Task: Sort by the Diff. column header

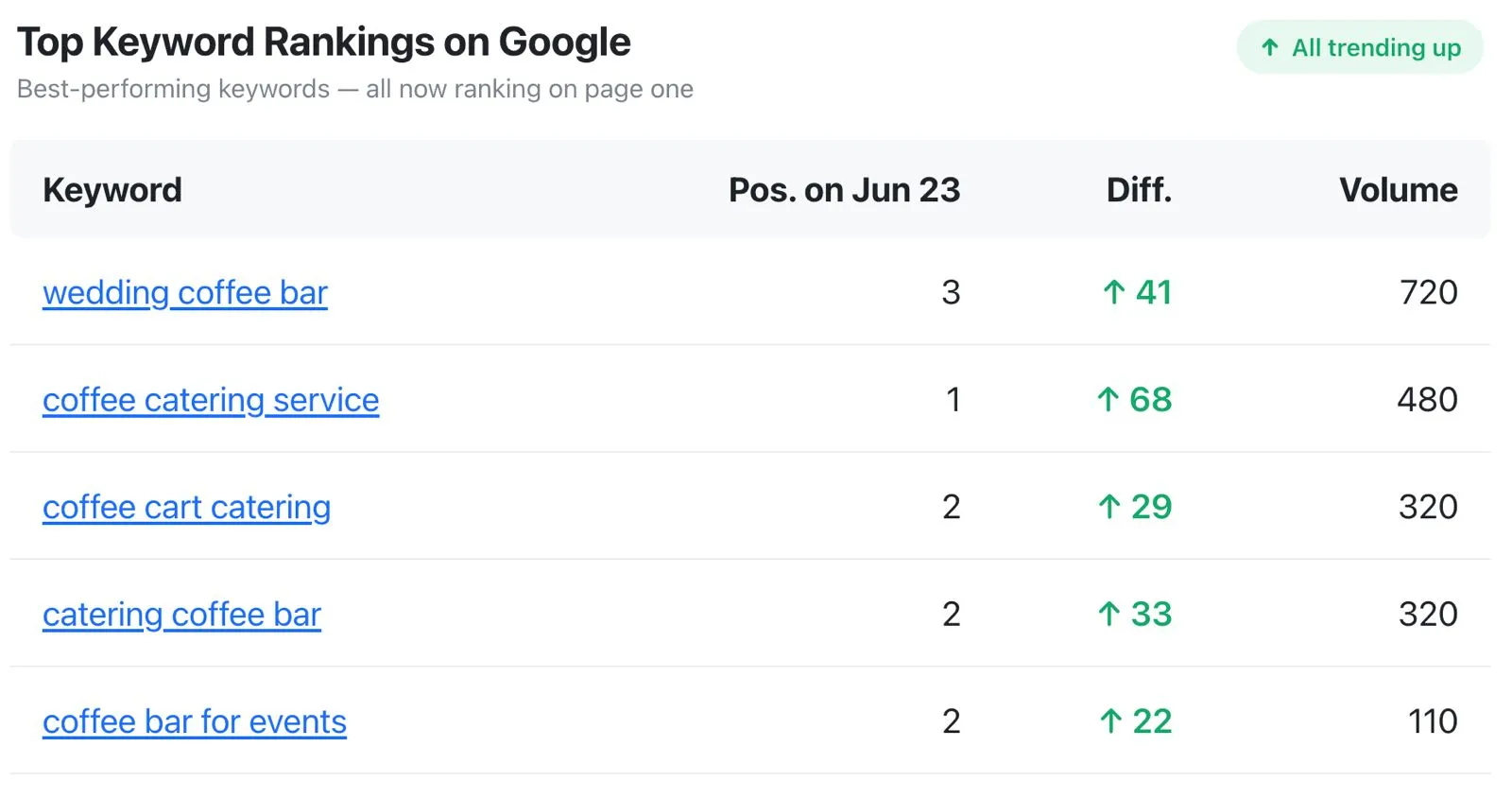Action: click(x=1139, y=190)
